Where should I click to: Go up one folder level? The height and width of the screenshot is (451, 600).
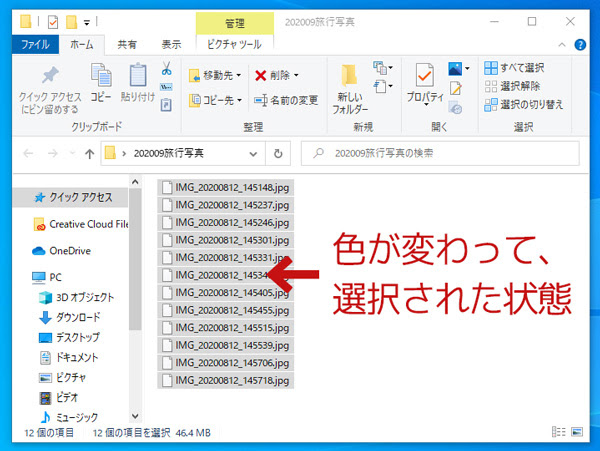point(89,153)
